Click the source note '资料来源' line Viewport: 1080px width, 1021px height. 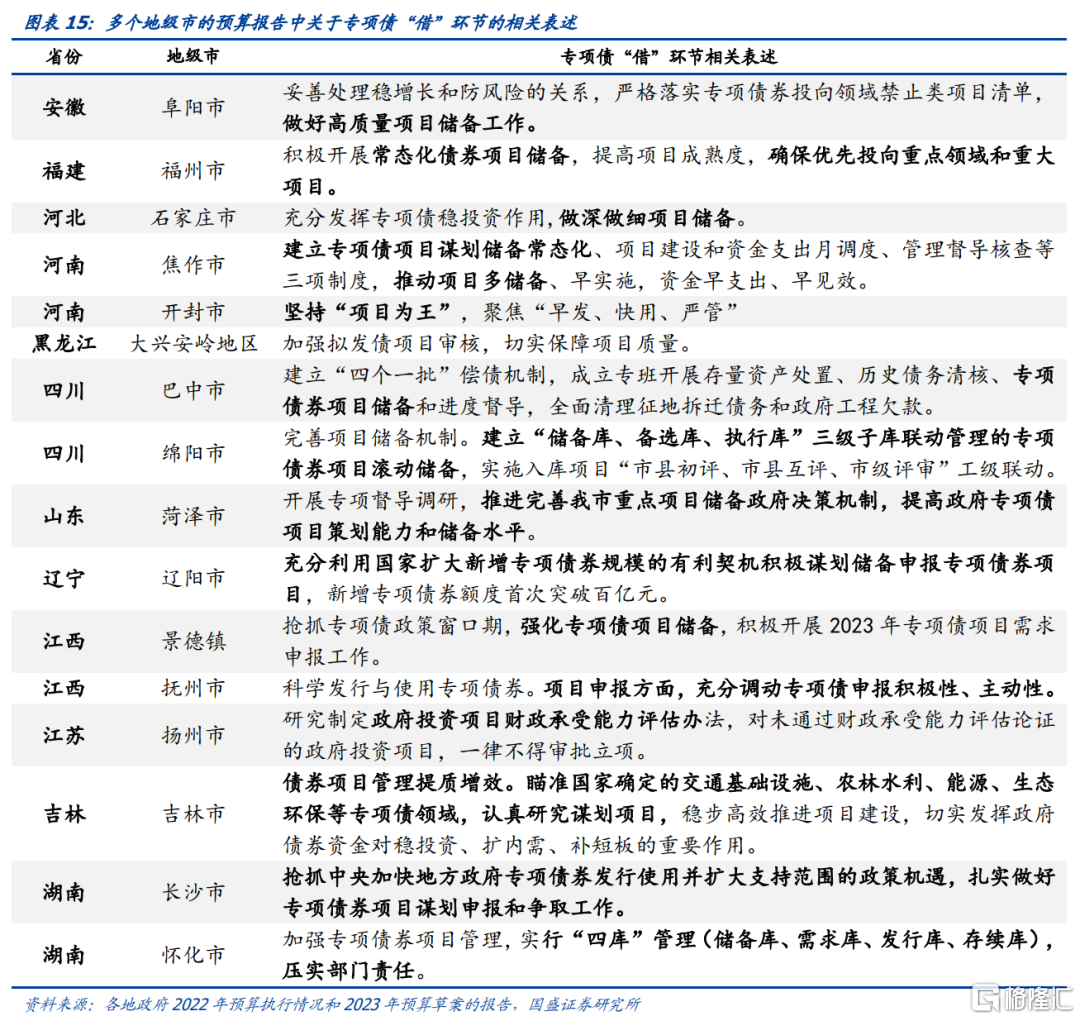pyautogui.click(x=333, y=1005)
